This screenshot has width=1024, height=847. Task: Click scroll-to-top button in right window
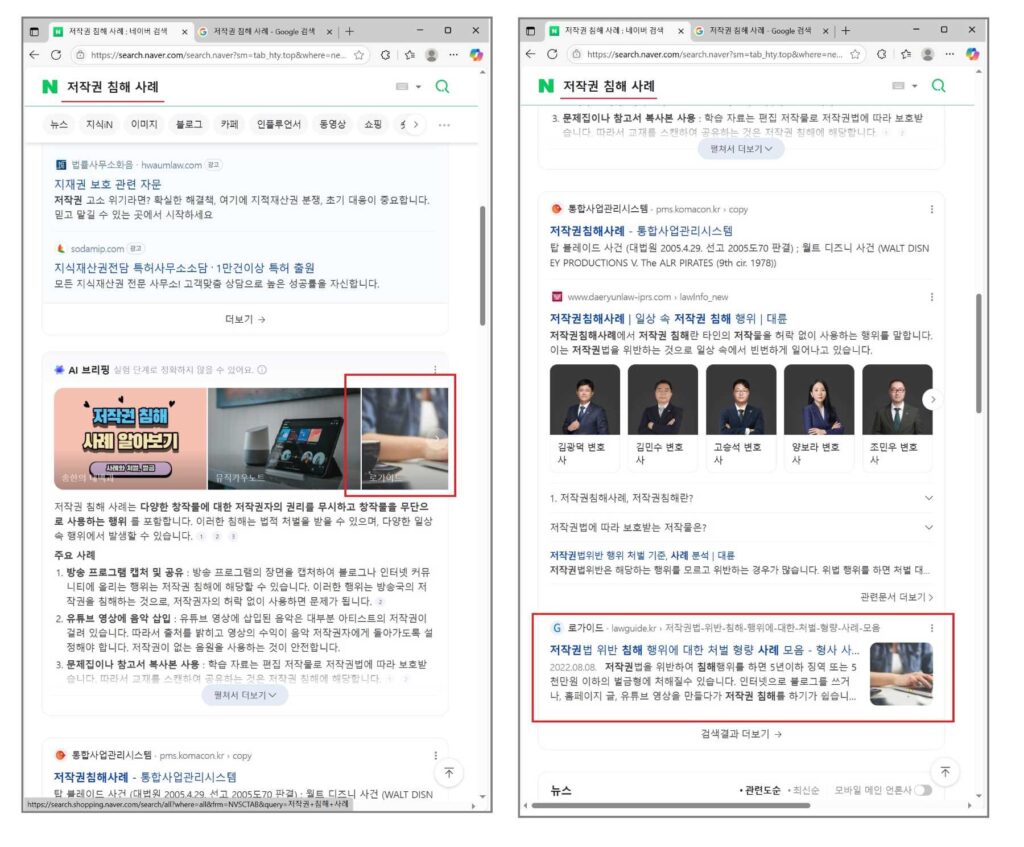945,772
